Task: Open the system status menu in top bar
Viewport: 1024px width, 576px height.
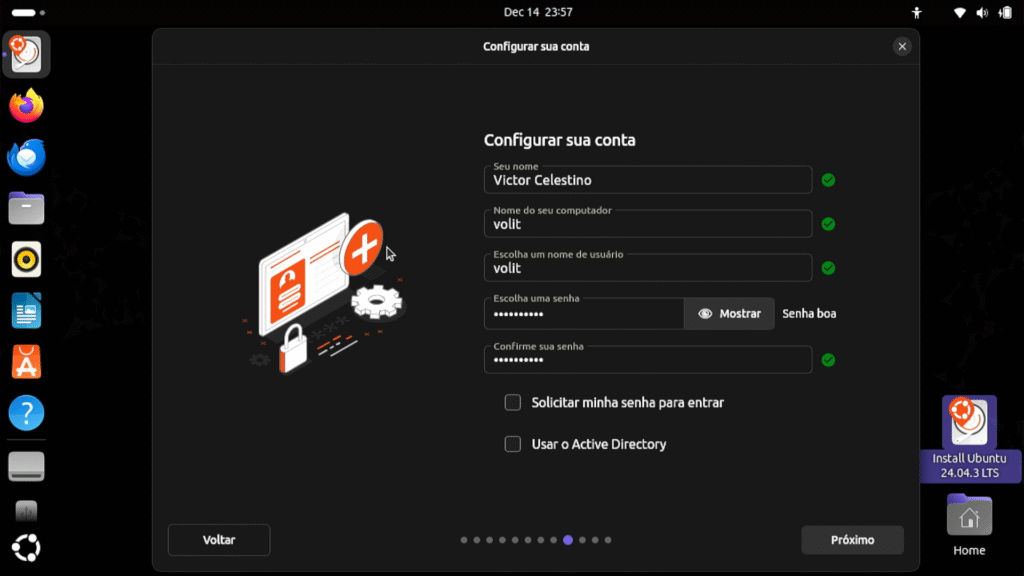Action: point(982,13)
